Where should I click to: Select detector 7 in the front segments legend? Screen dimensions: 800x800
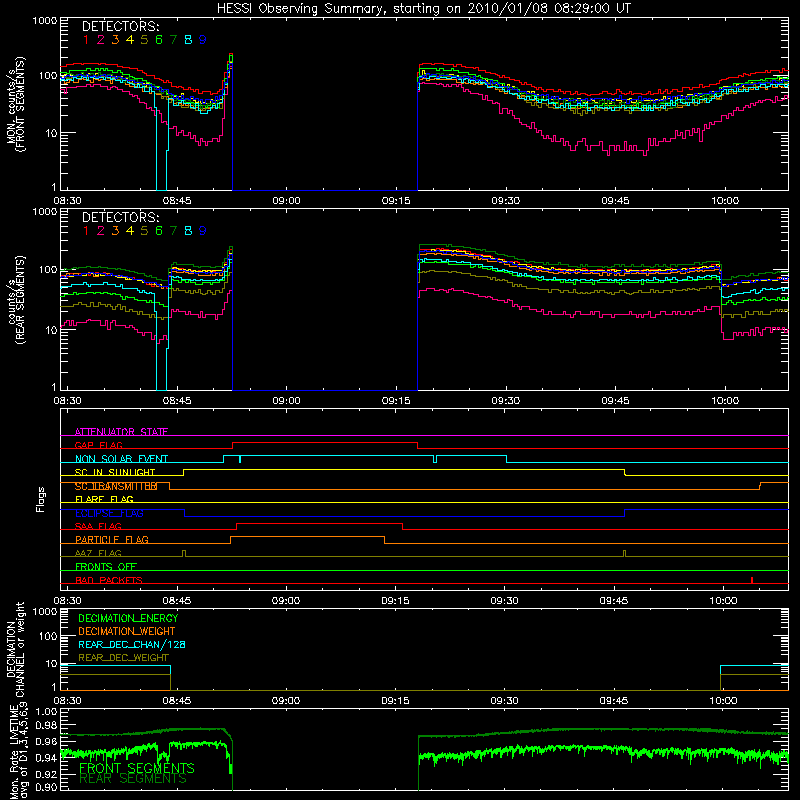click(173, 40)
